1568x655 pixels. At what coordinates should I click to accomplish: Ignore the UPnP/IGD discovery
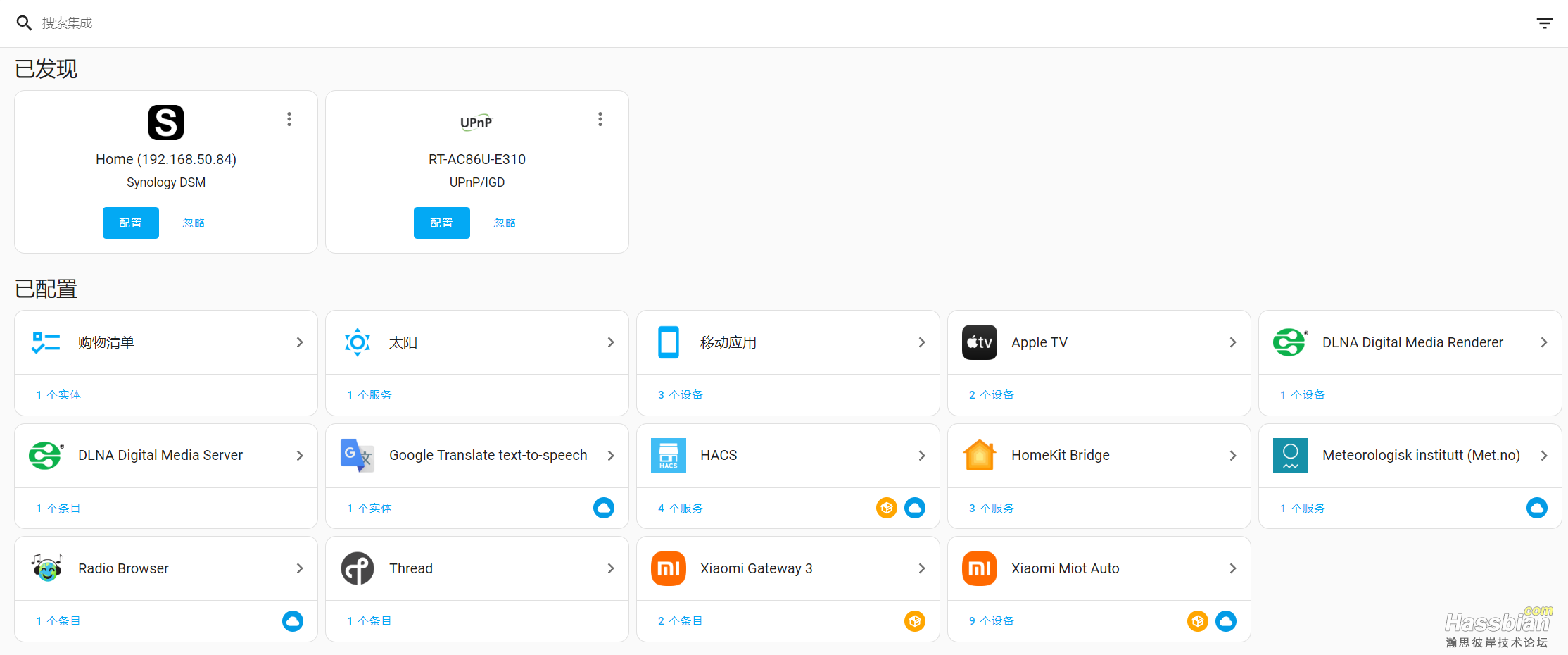505,223
